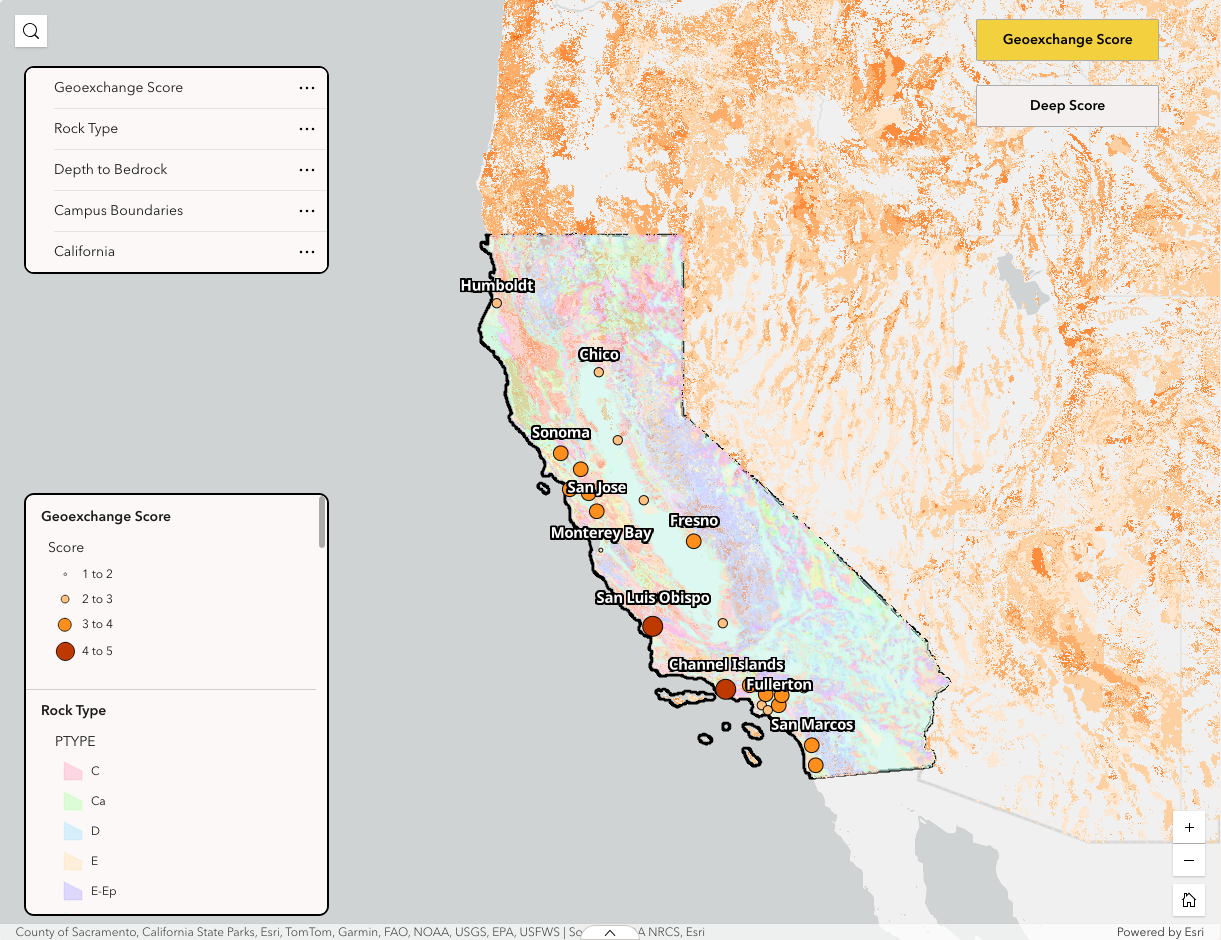Return map to home extent
The width and height of the screenshot is (1221, 940).
pyautogui.click(x=1189, y=900)
